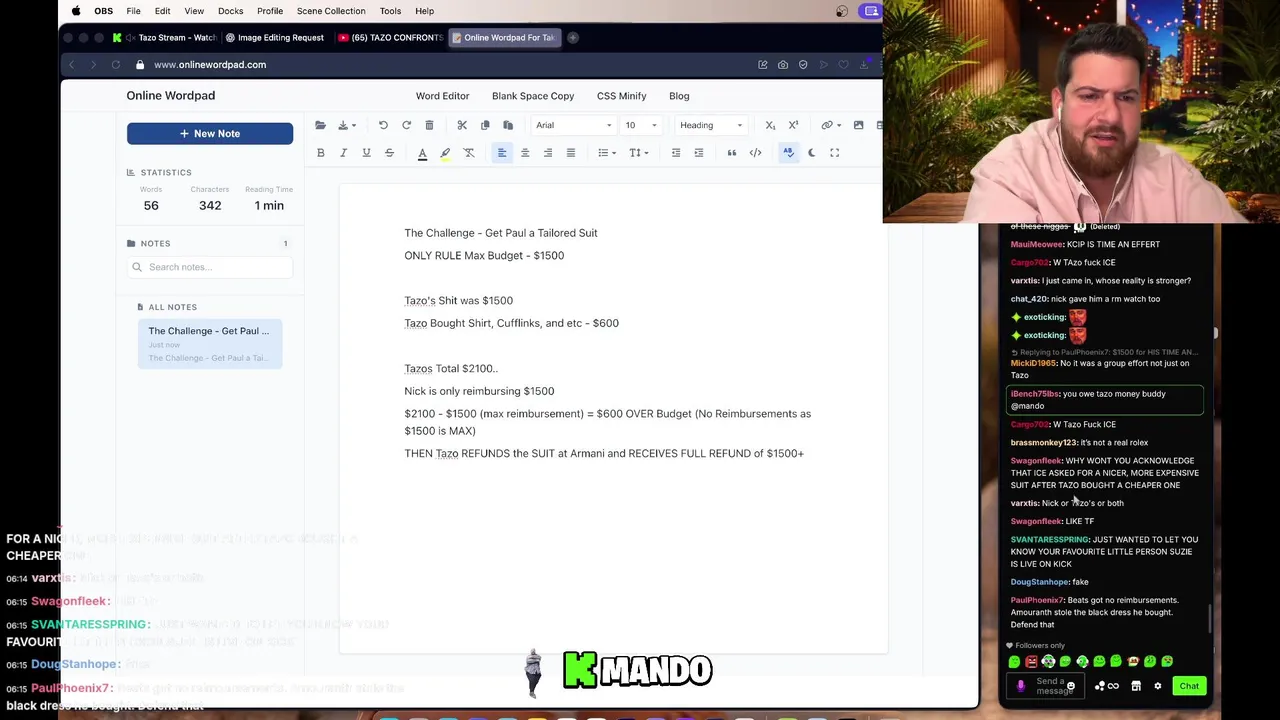Viewport: 1280px width, 720px height.
Task: Open the CSS Minify link
Action: pyautogui.click(x=621, y=96)
